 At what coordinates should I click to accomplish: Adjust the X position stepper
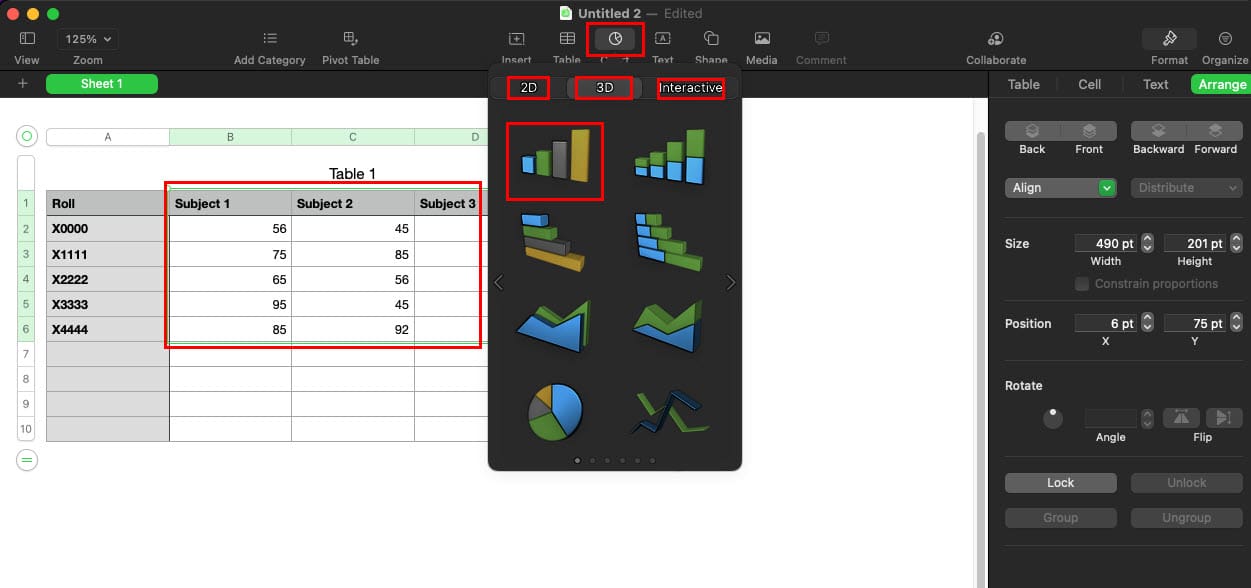pos(1147,323)
